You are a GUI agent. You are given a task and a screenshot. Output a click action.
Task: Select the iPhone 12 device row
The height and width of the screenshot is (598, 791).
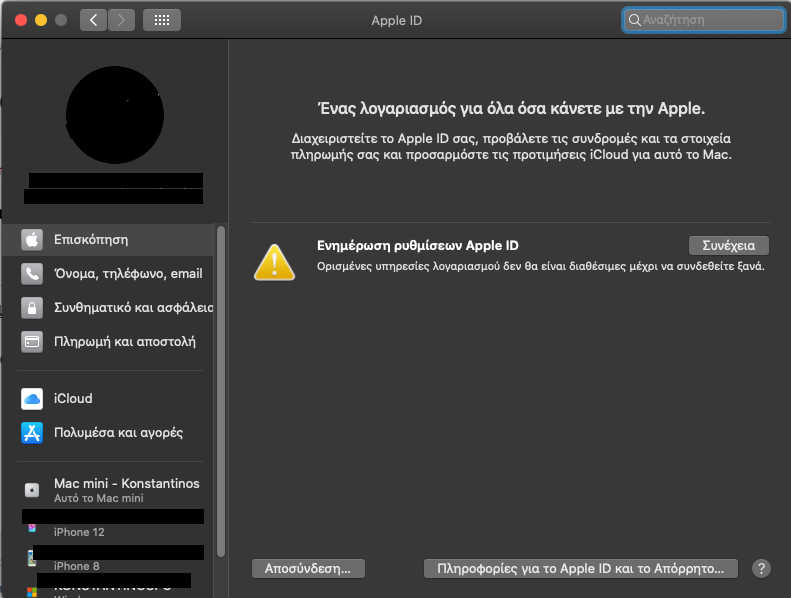pyautogui.click(x=108, y=525)
